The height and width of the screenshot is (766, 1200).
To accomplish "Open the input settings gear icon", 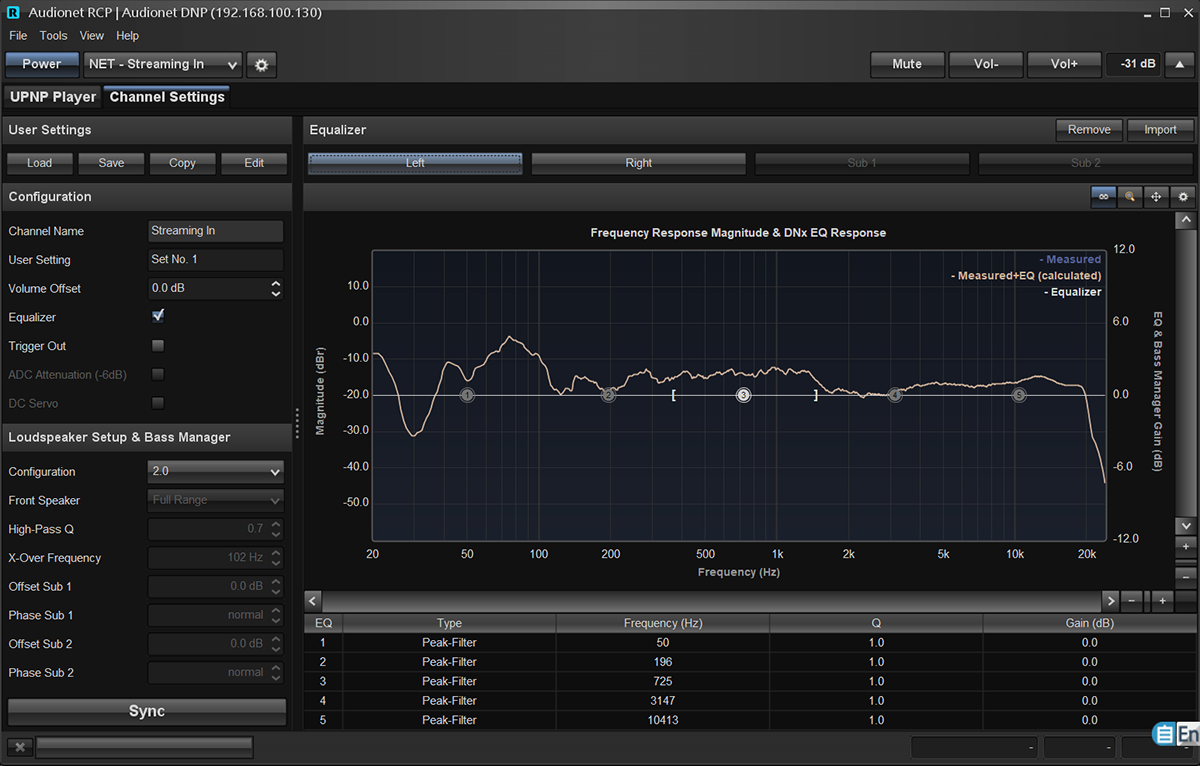I will 262,64.
